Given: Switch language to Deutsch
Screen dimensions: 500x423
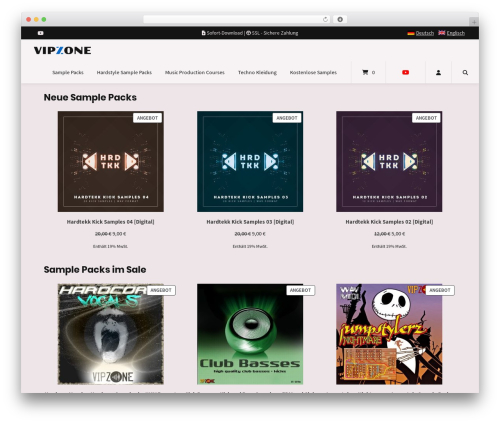Looking at the screenshot, I should [x=425, y=33].
